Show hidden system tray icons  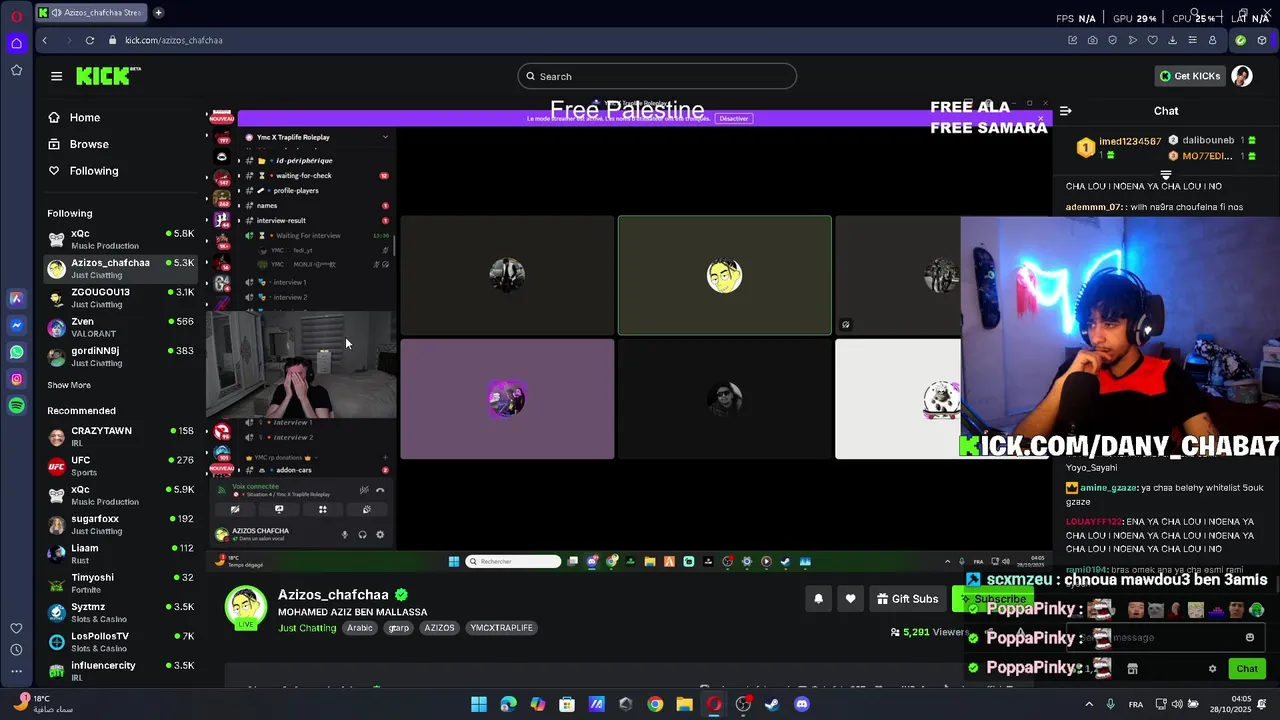coord(1089,704)
